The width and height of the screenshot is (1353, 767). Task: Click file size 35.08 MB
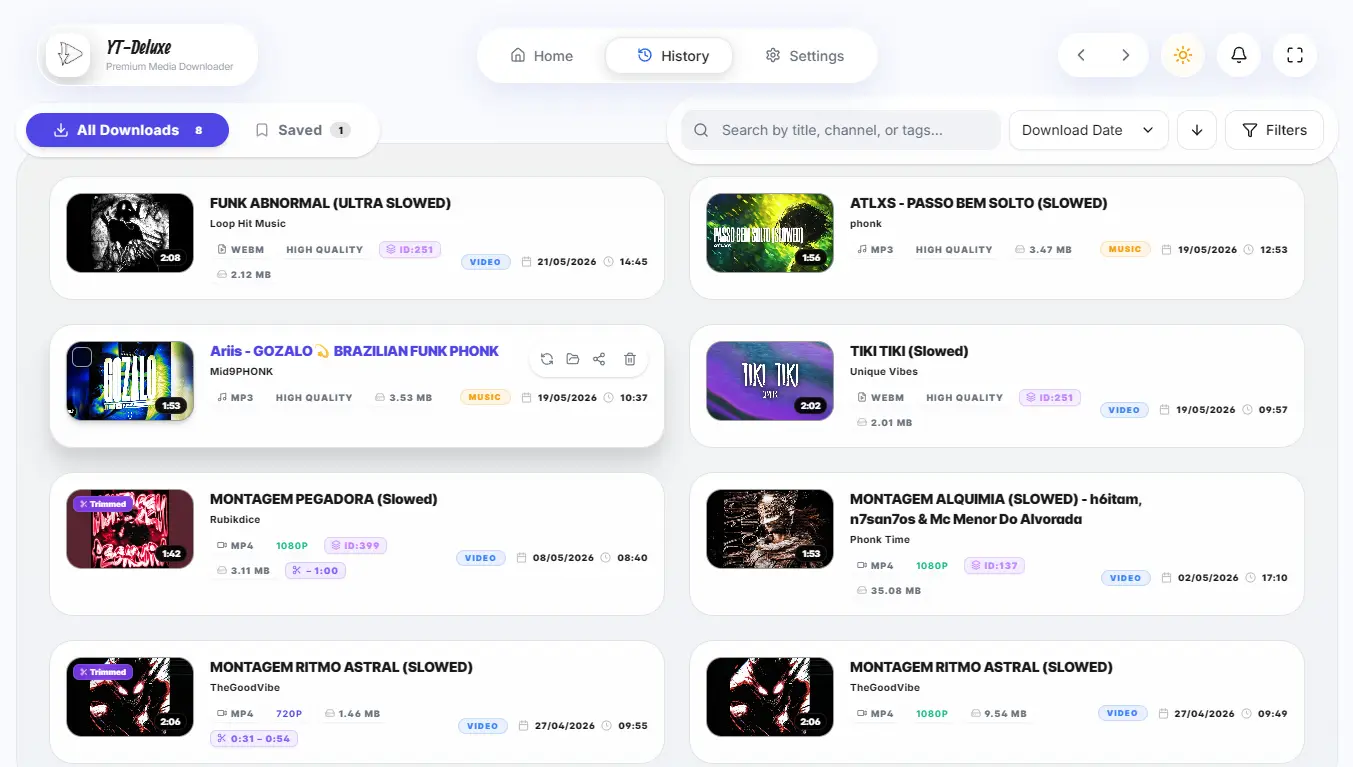point(890,591)
